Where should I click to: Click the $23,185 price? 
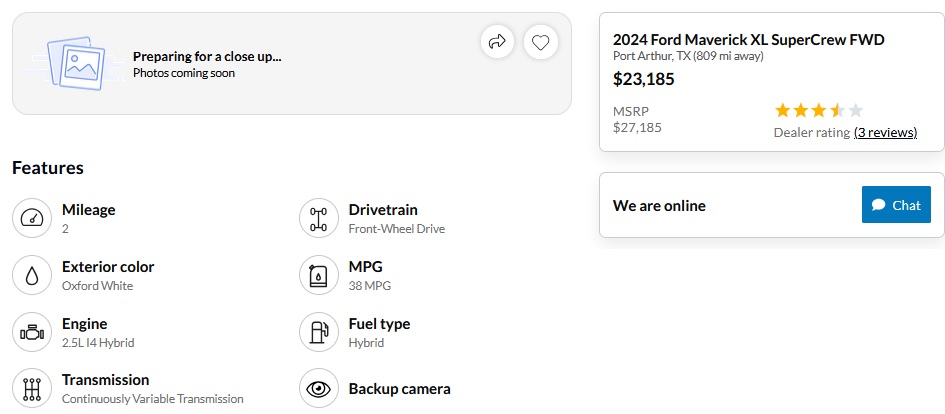click(x=644, y=79)
